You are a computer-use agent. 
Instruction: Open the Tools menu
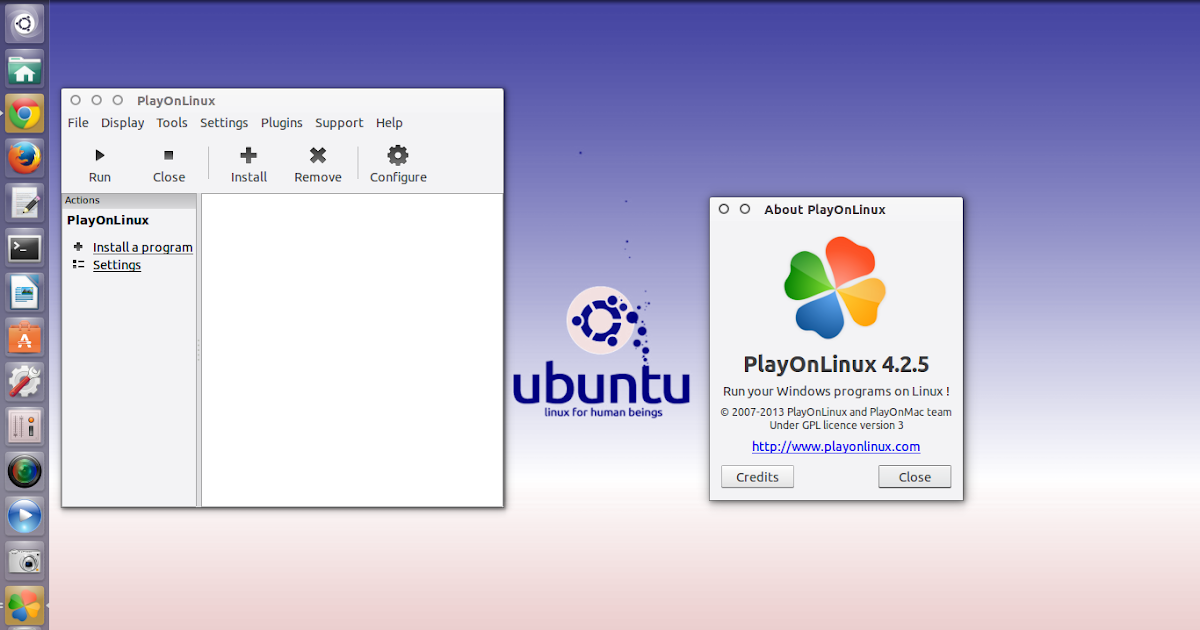(x=172, y=123)
